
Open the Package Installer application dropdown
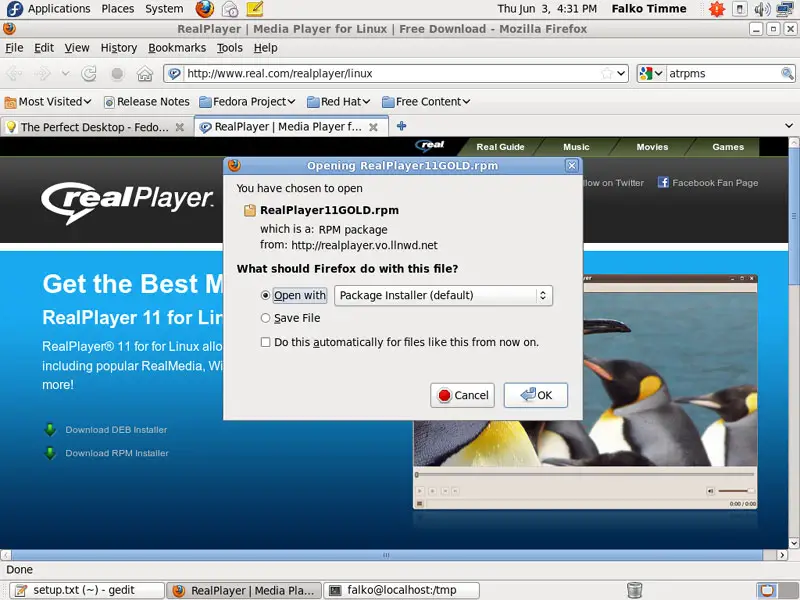443,295
